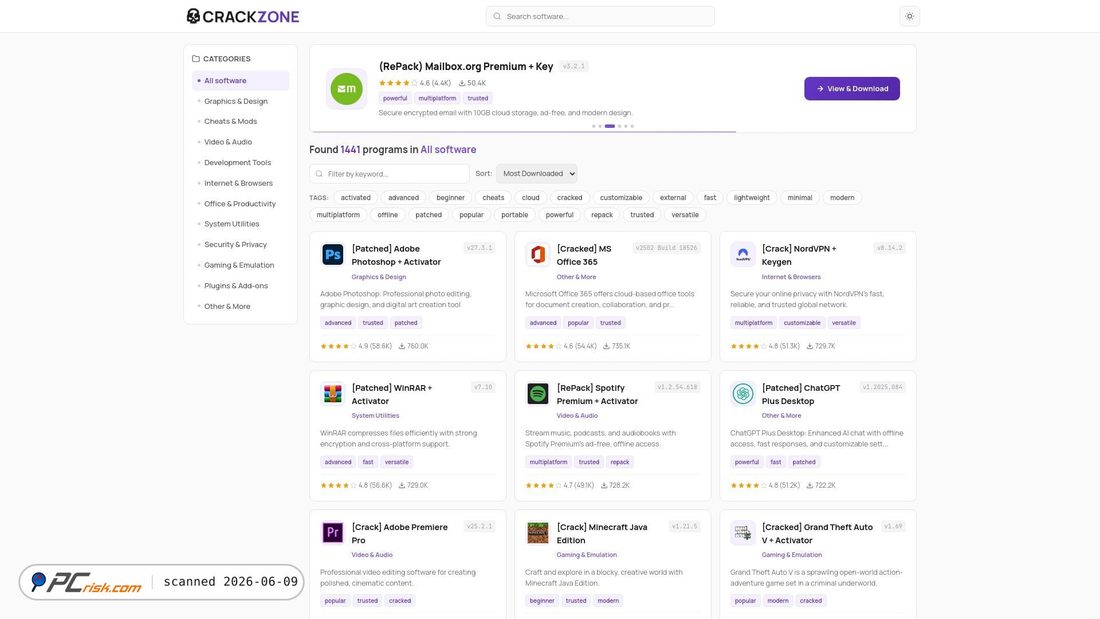The width and height of the screenshot is (1100, 619).
Task: Open [Patched] Adobe Photoshop + Activator title
Action: 396,255
